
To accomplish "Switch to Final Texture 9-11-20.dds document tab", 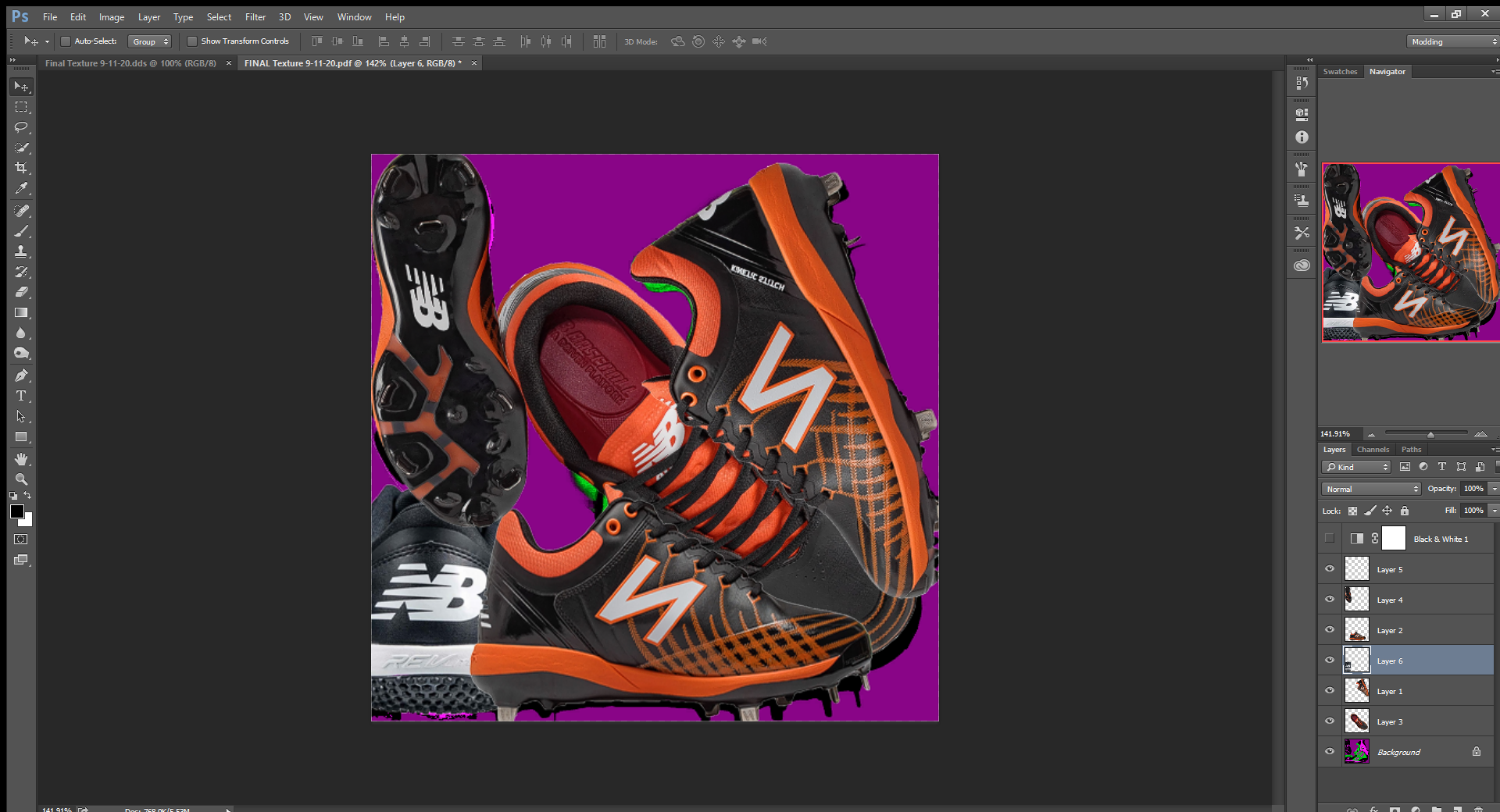I will tap(130, 63).
